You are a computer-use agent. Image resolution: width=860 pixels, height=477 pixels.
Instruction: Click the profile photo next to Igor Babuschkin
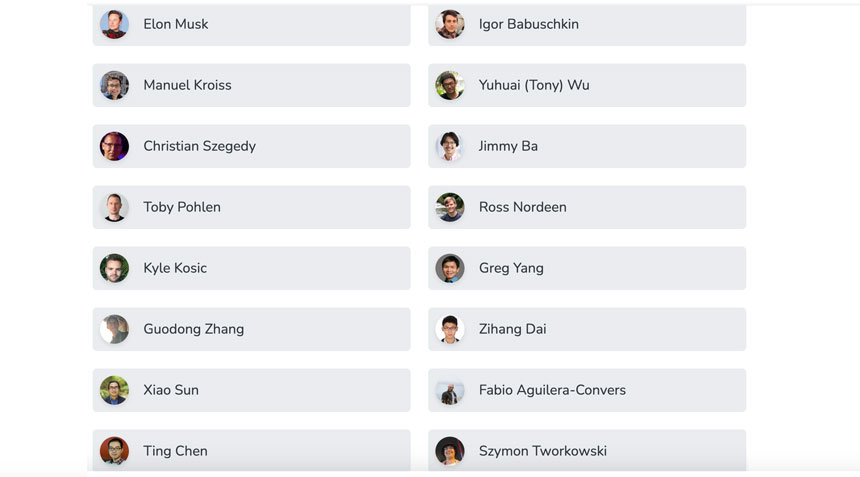[450, 24]
